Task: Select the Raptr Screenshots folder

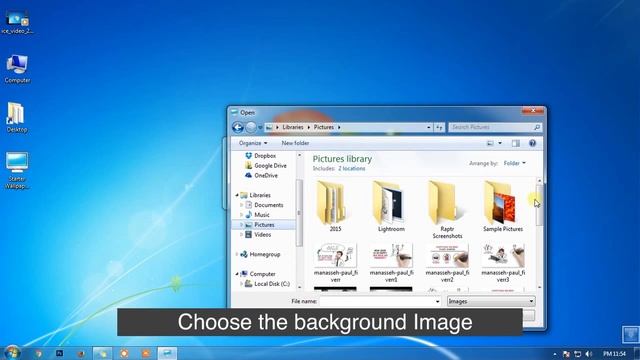Action: click(447, 210)
